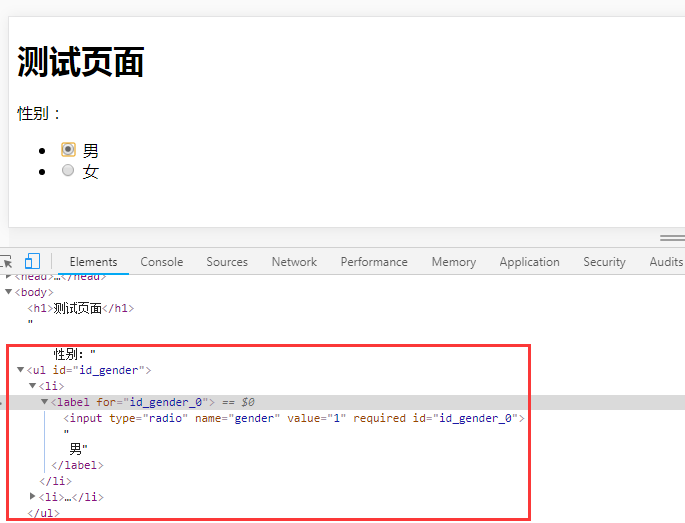This screenshot has width=685, height=523.
Task: Collapse the first li node
Action: 32,385
